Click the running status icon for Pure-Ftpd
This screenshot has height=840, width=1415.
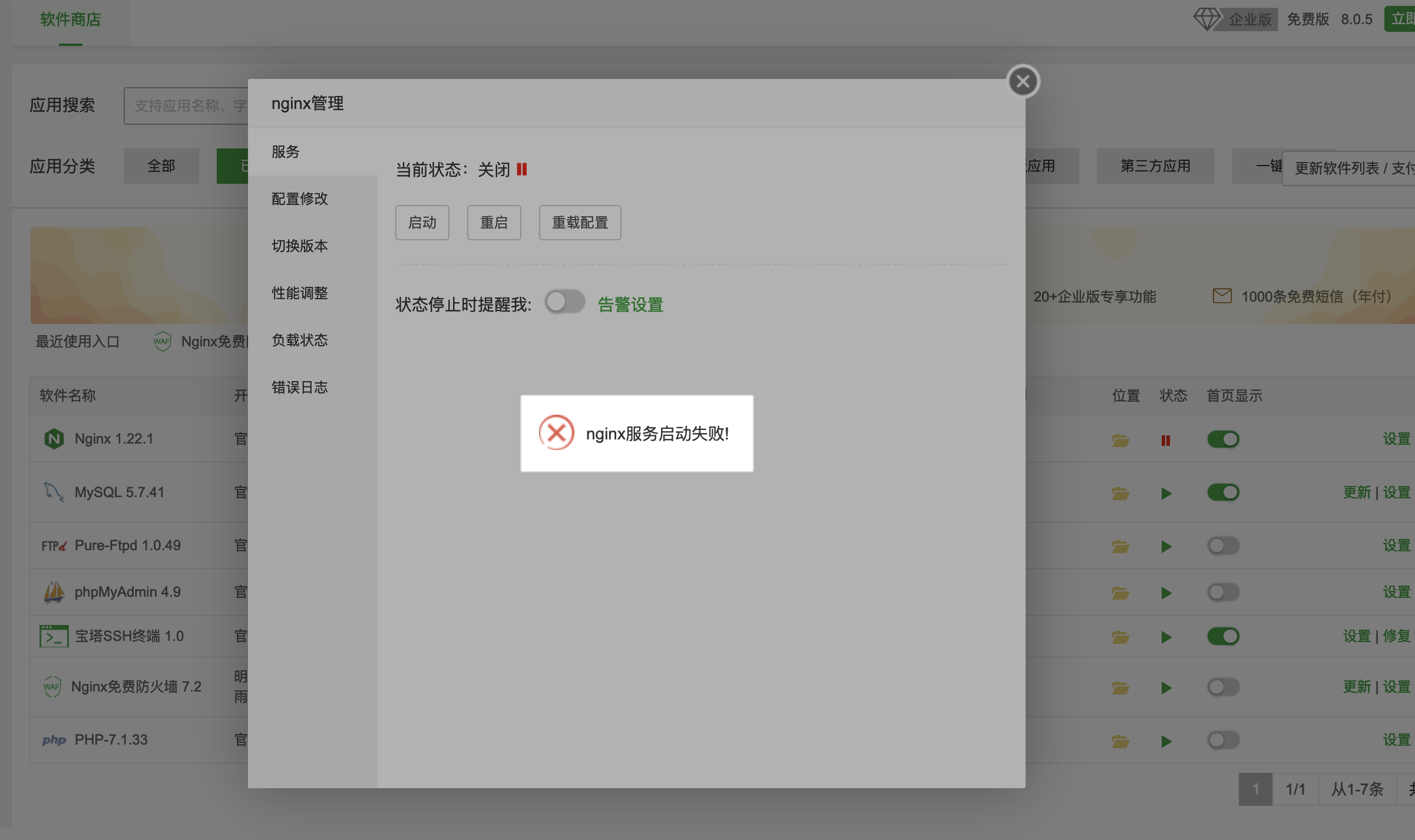[x=1166, y=547]
